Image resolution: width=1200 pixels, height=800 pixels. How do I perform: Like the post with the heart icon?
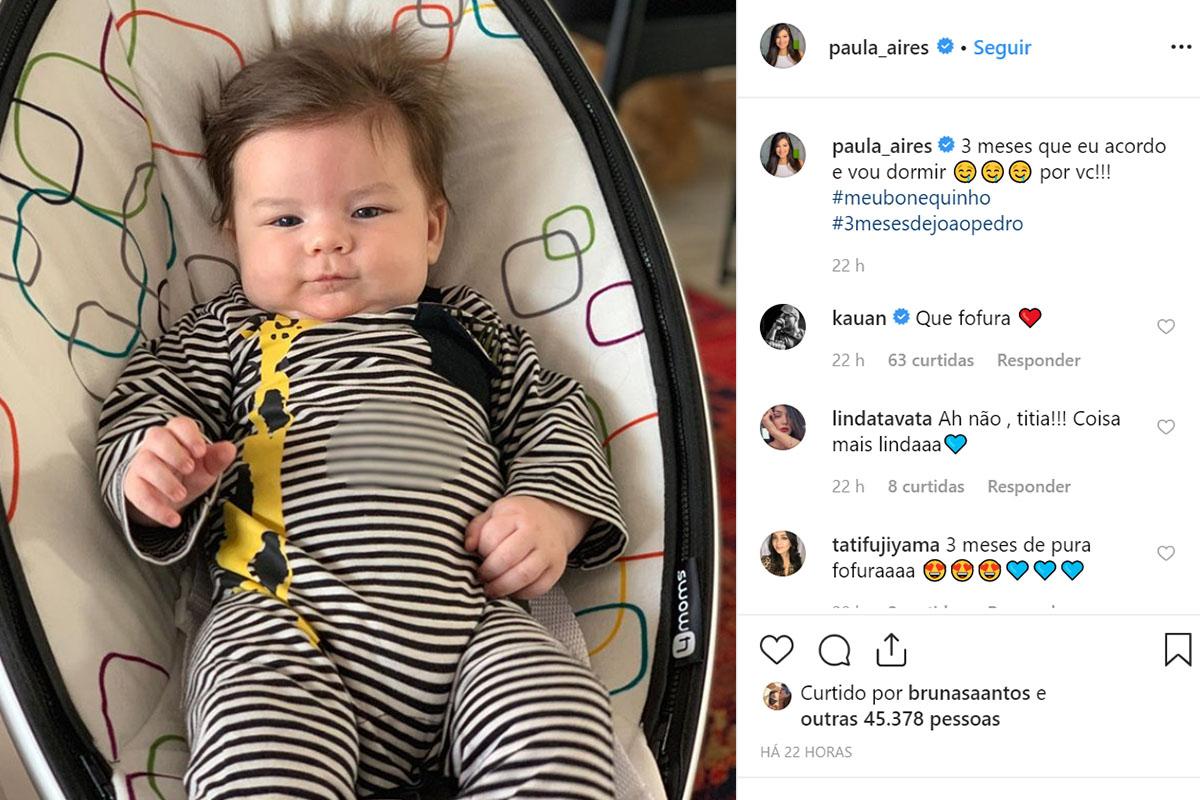pyautogui.click(x=776, y=650)
